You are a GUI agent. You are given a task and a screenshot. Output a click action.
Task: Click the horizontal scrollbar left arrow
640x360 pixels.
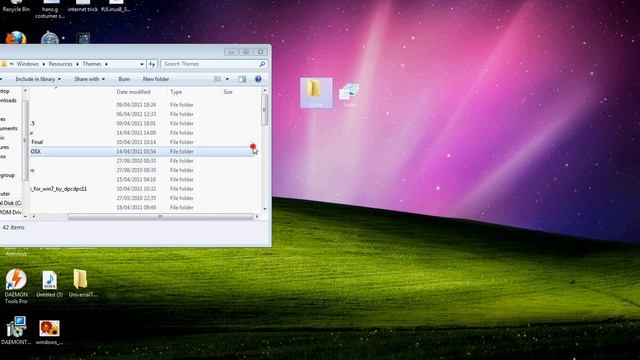coord(34,217)
